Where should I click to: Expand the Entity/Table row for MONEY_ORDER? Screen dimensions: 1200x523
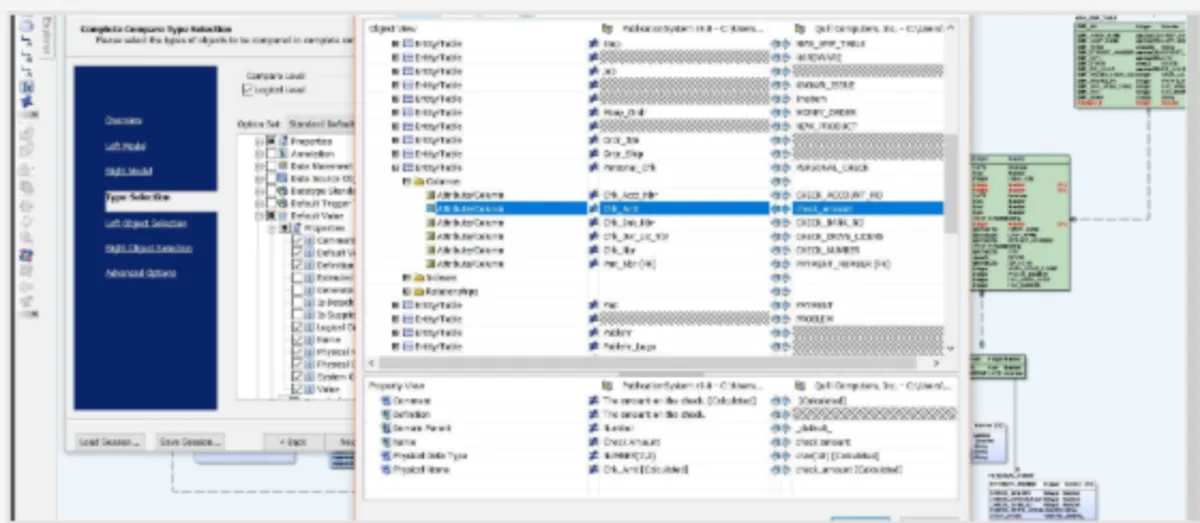tap(395, 112)
